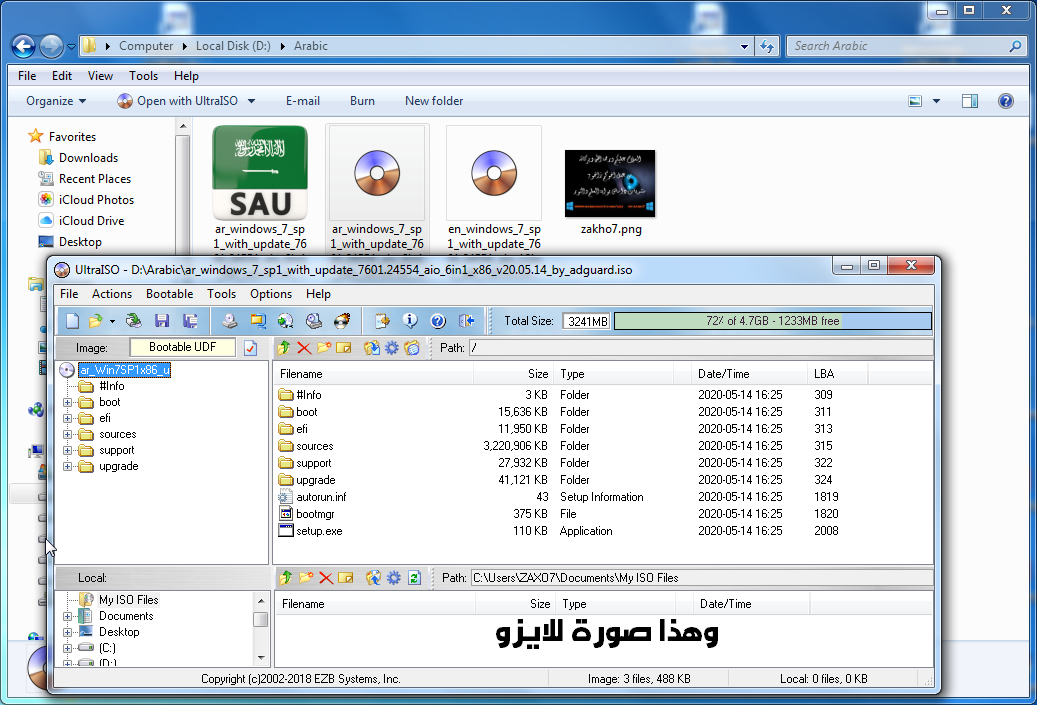Click New Folder icon in Image pane toolbar
1037x705 pixels.
(324, 347)
